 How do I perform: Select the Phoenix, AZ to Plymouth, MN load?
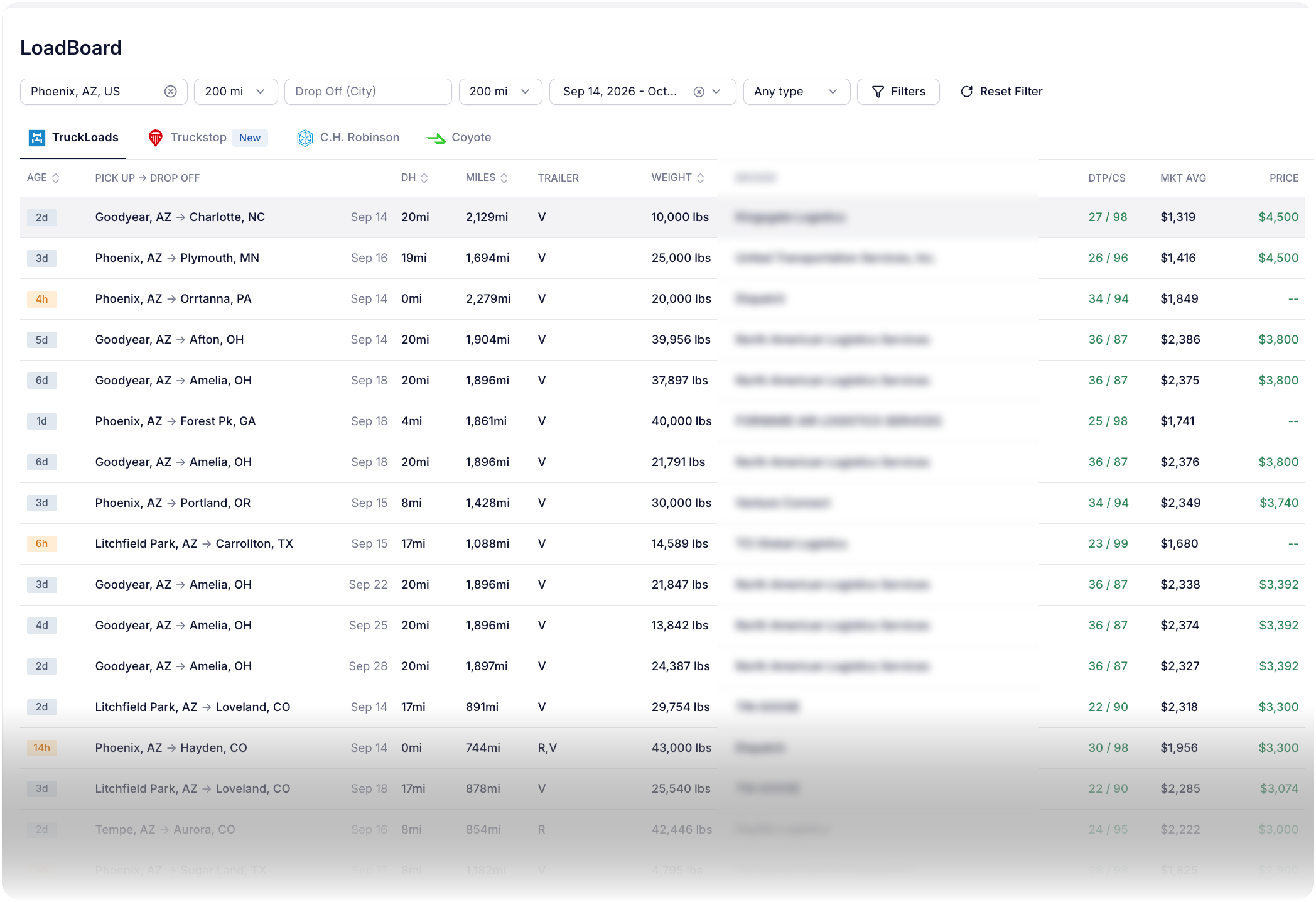click(662, 258)
